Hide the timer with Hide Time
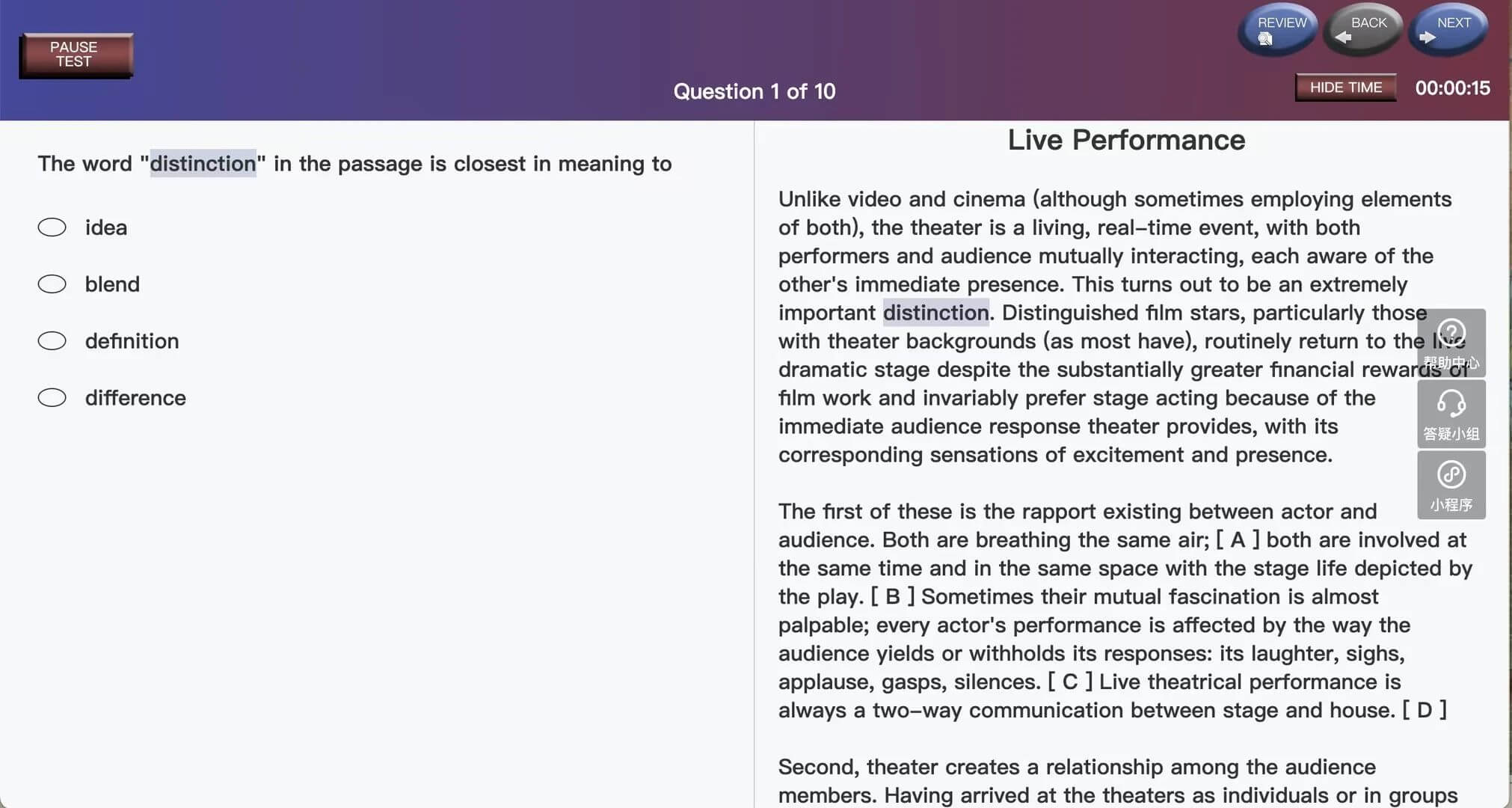The image size is (1512, 808). coord(1346,88)
